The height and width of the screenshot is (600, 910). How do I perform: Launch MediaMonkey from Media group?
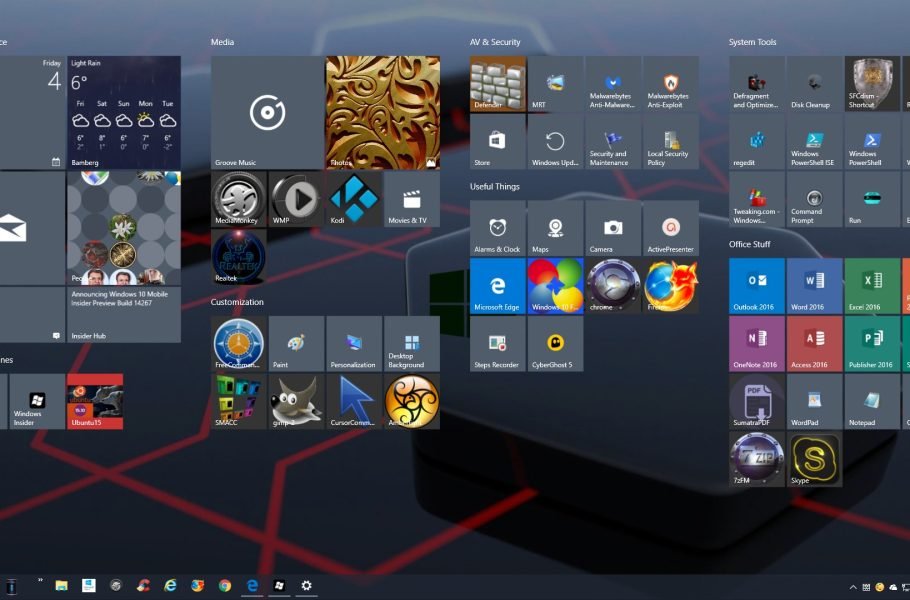239,199
